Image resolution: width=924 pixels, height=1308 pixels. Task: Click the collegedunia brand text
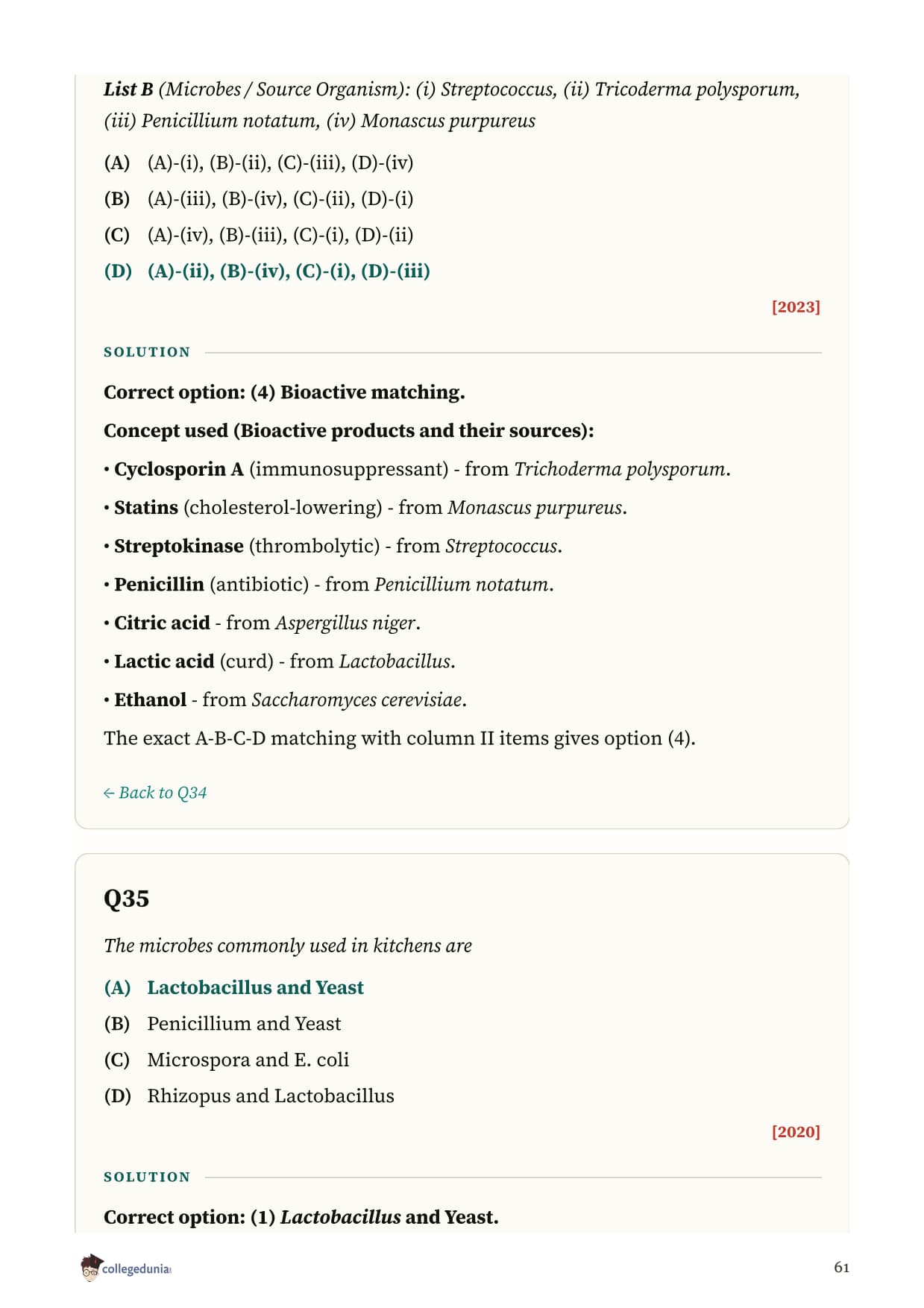coord(136,1268)
